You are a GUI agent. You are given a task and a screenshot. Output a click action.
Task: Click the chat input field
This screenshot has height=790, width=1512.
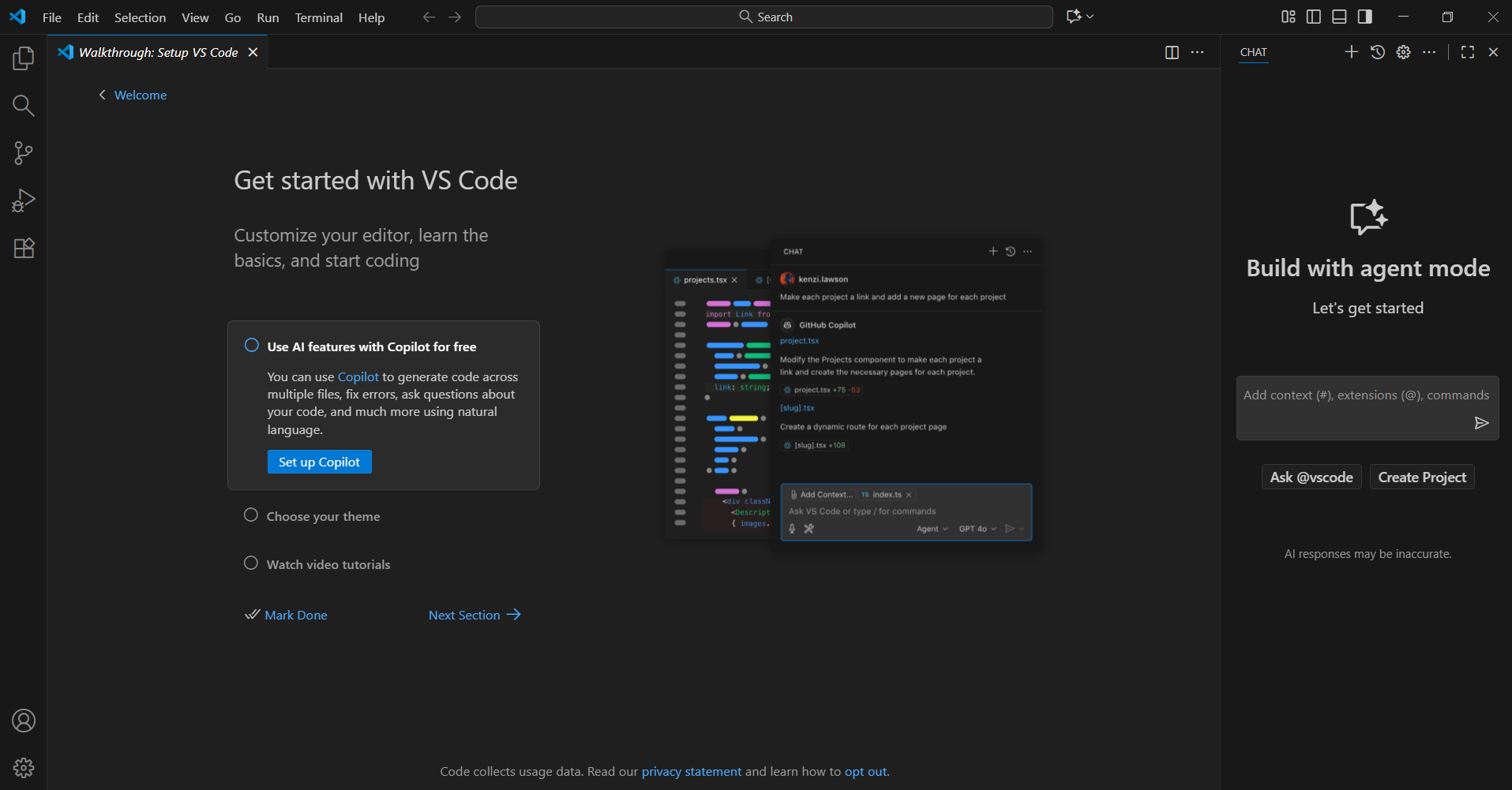pyautogui.click(x=1368, y=407)
